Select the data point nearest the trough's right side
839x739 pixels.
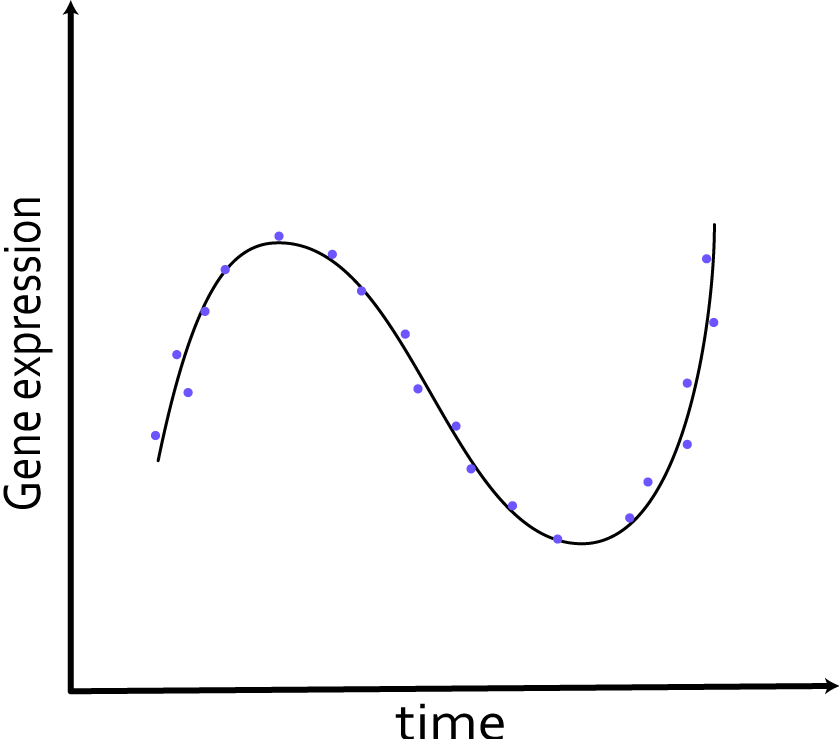point(630,517)
